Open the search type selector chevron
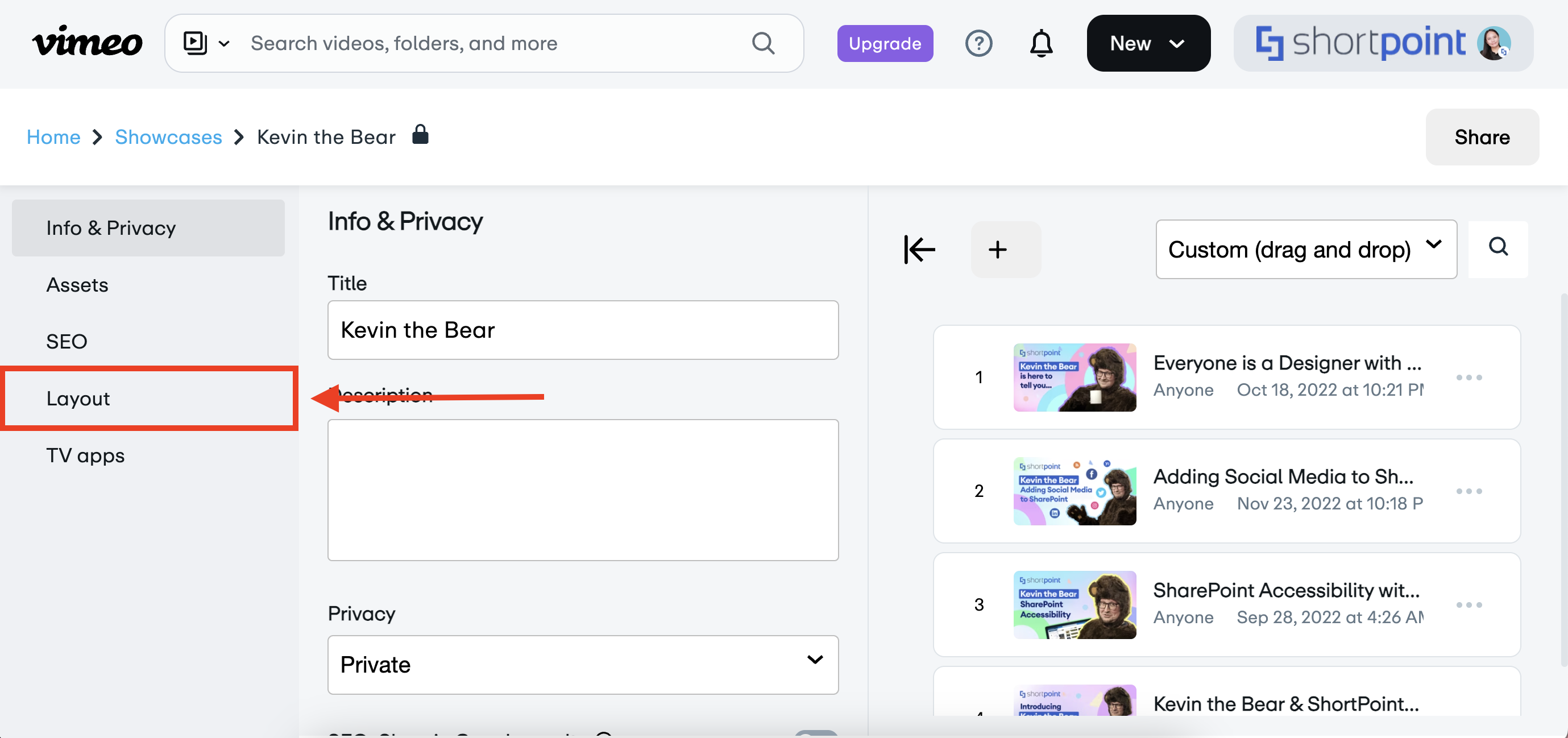Image resolution: width=1568 pixels, height=738 pixels. (x=224, y=43)
